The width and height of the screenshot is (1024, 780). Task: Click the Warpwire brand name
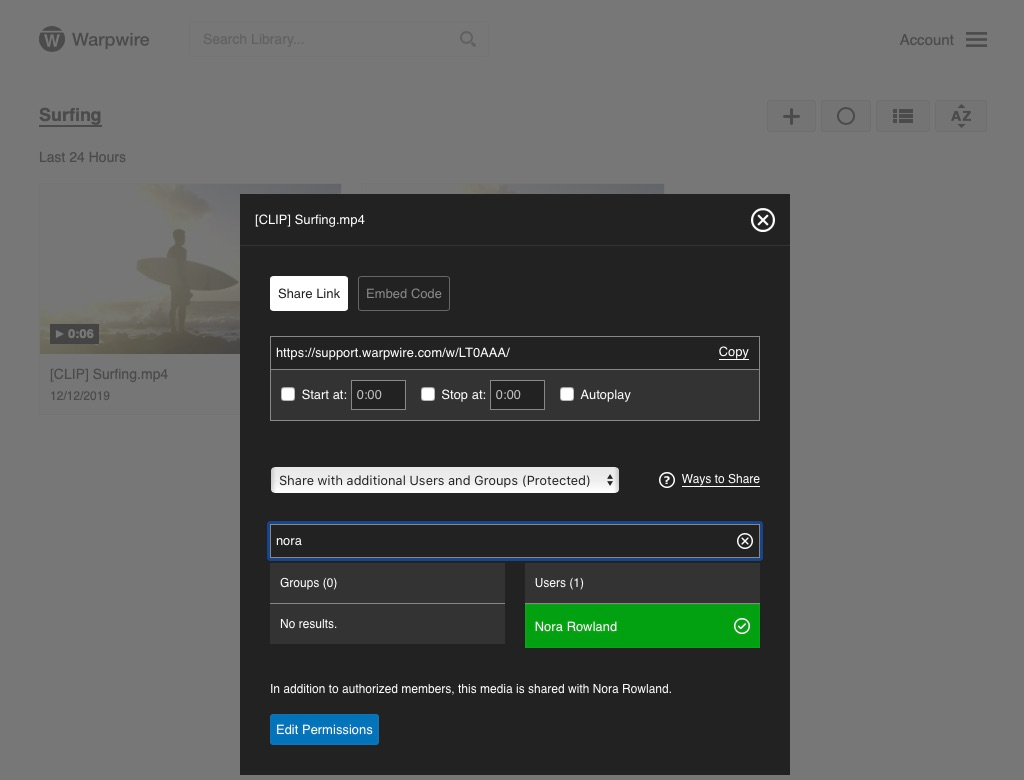110,39
